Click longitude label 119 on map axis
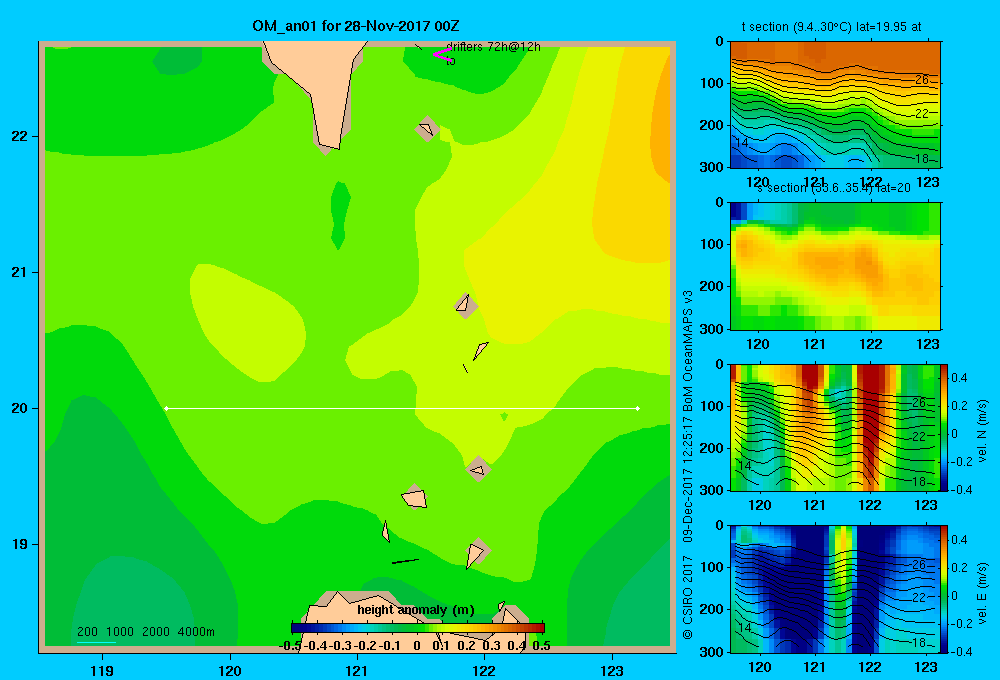The width and height of the screenshot is (1000, 680). point(102,670)
